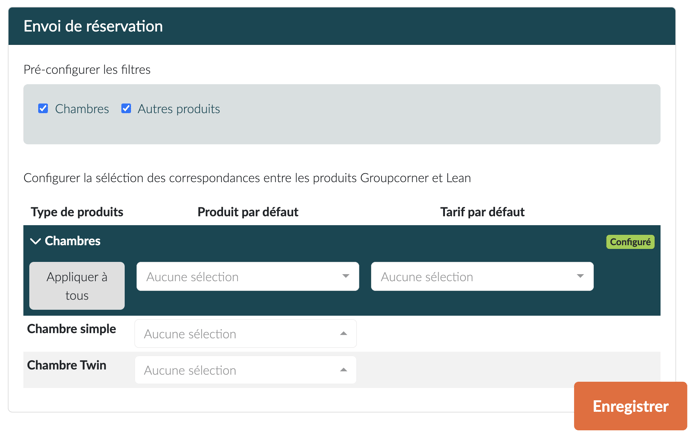Save with the Enregistrer button
Image resolution: width=688 pixels, height=437 pixels.
click(630, 406)
